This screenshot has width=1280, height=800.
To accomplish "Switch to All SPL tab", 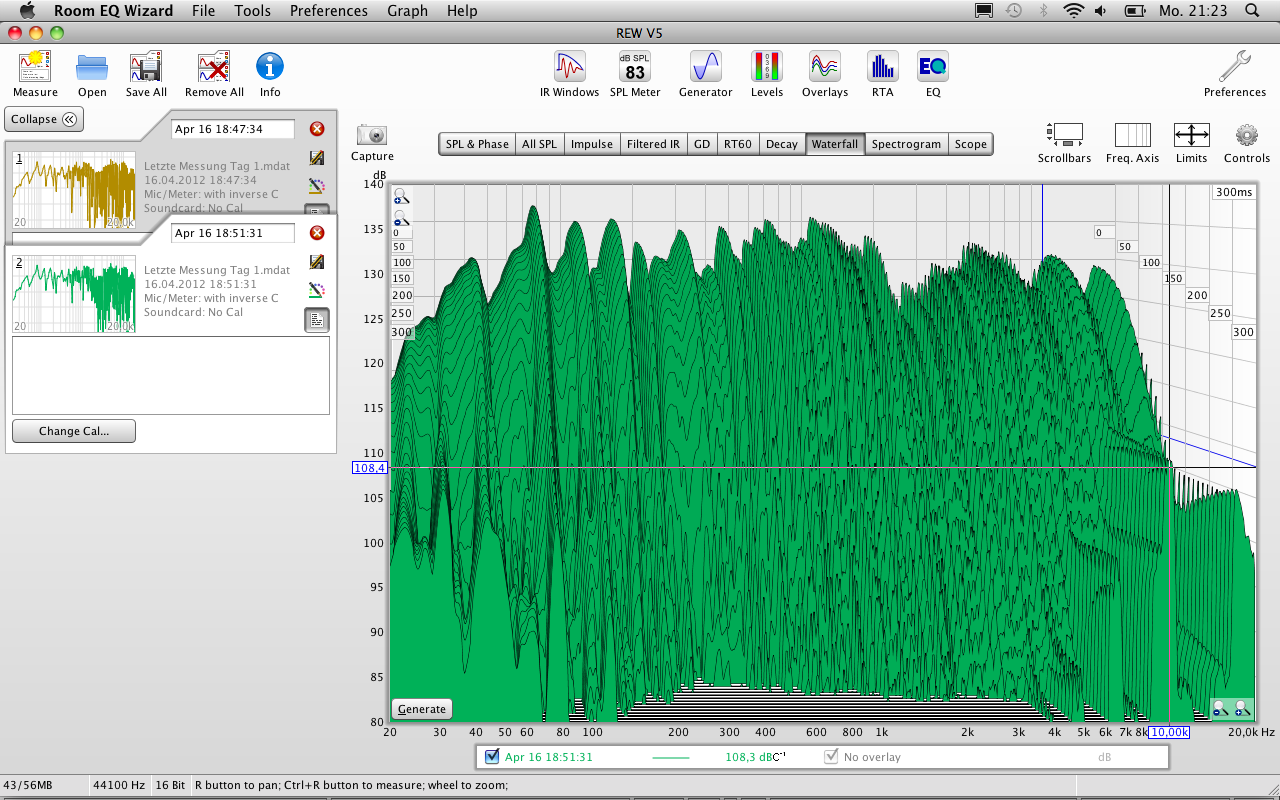I will click(539, 144).
